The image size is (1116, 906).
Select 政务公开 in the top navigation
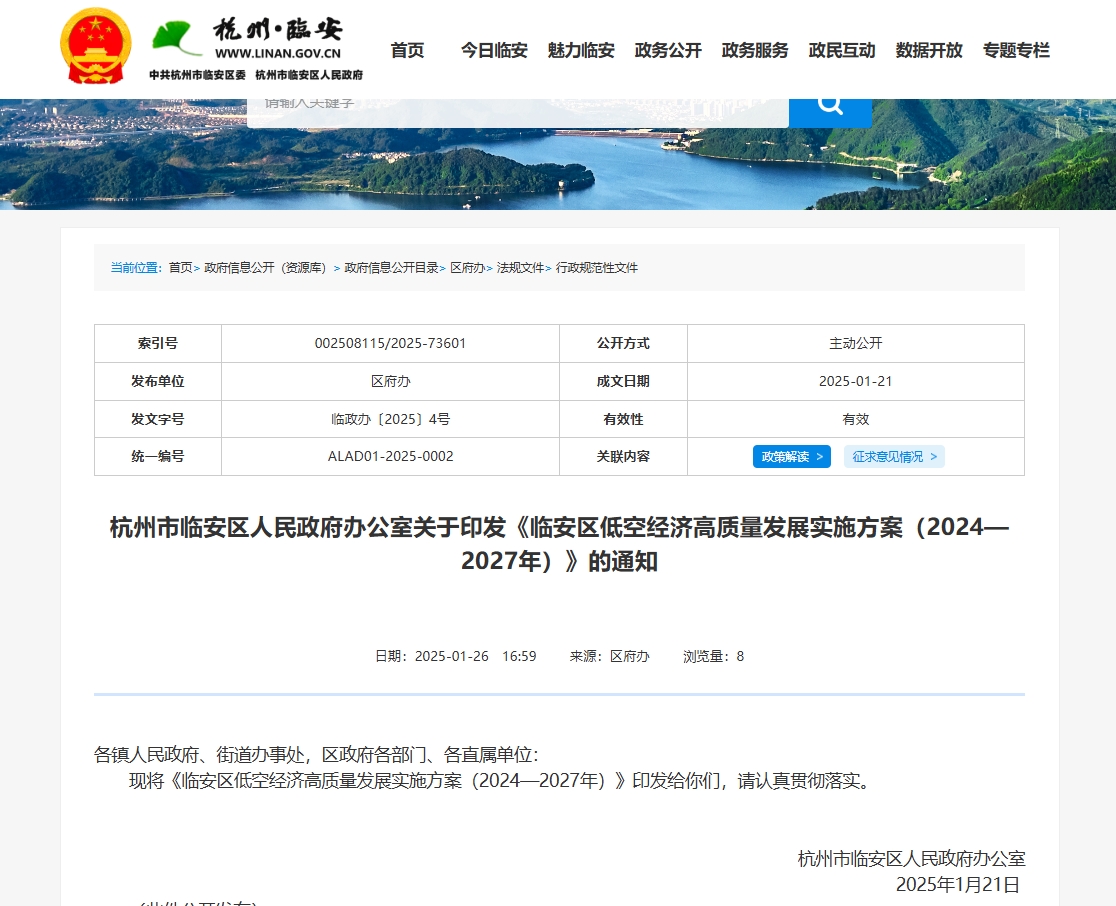(668, 50)
